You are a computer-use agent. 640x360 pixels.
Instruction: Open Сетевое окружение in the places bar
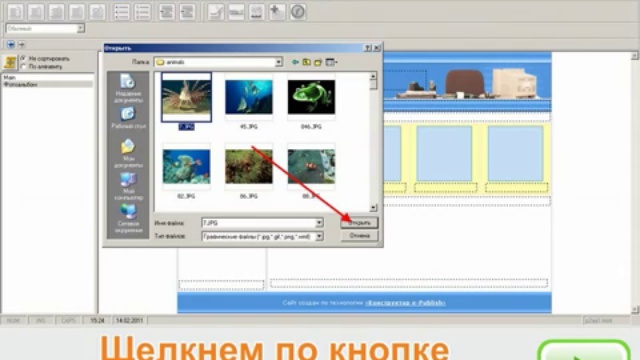pyautogui.click(x=128, y=218)
